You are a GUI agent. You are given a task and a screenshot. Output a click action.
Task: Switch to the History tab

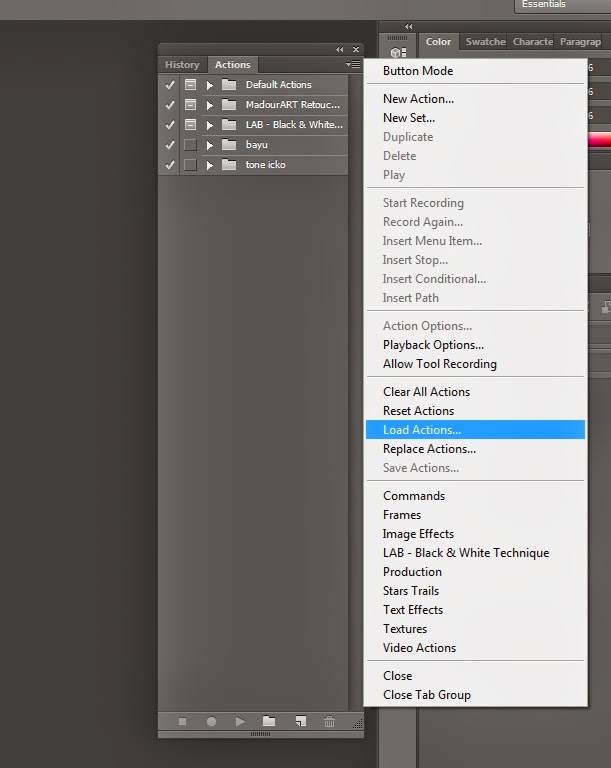coord(182,65)
